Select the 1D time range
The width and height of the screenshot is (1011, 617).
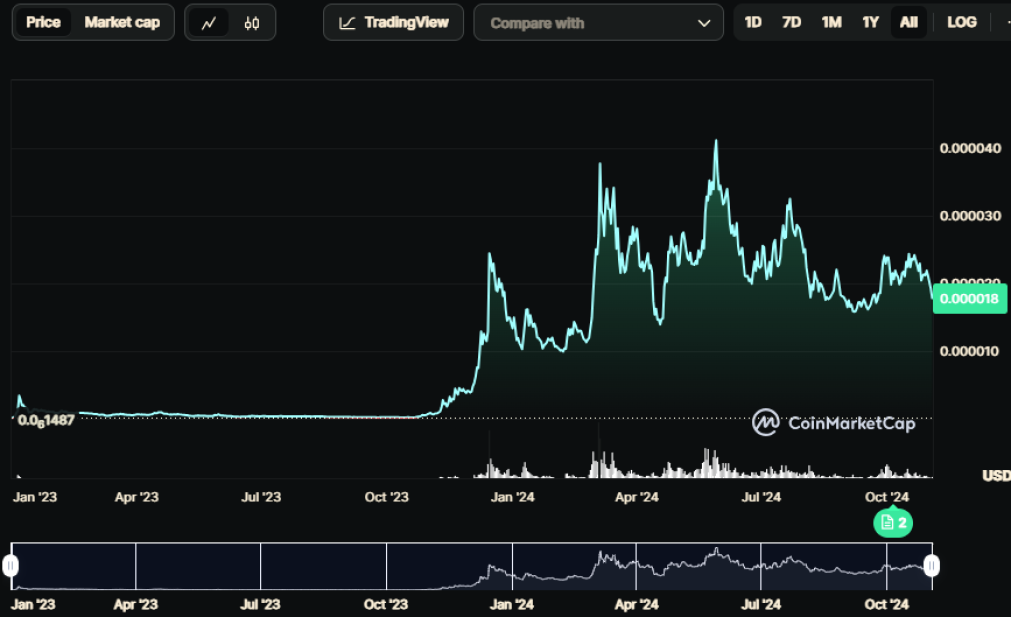click(x=752, y=23)
